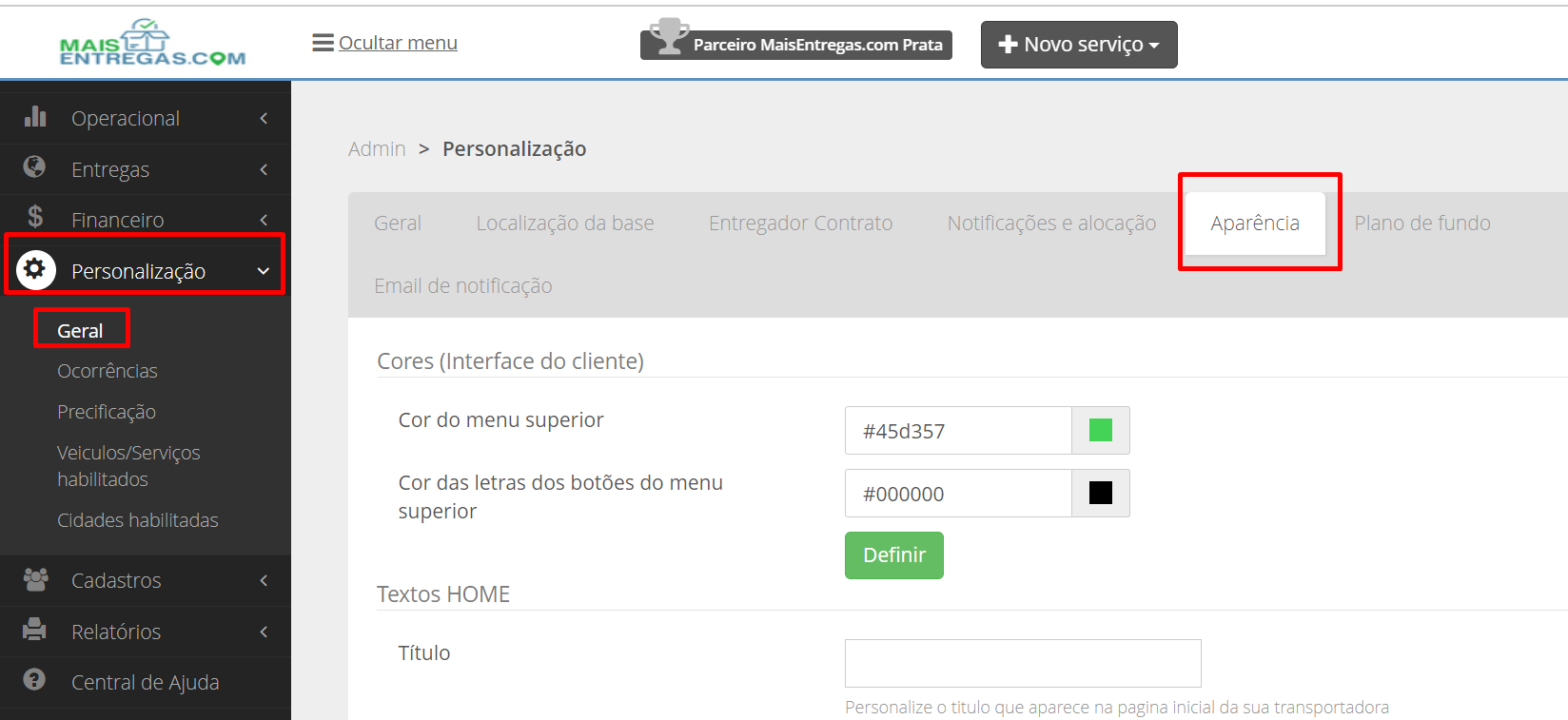Image resolution: width=1568 pixels, height=720 pixels.
Task: Click the Cadastros users icon
Action: point(35,579)
